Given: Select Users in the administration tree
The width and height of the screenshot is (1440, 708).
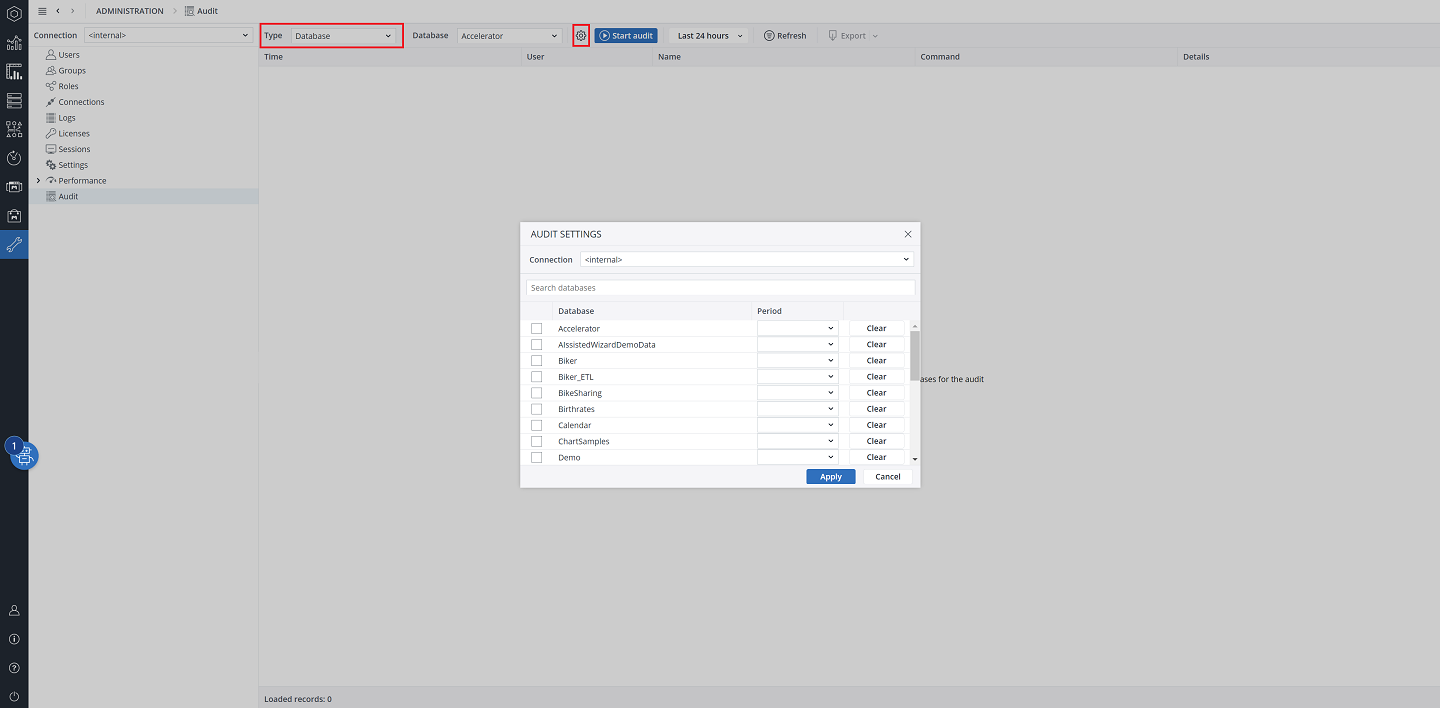Looking at the screenshot, I should (69, 55).
